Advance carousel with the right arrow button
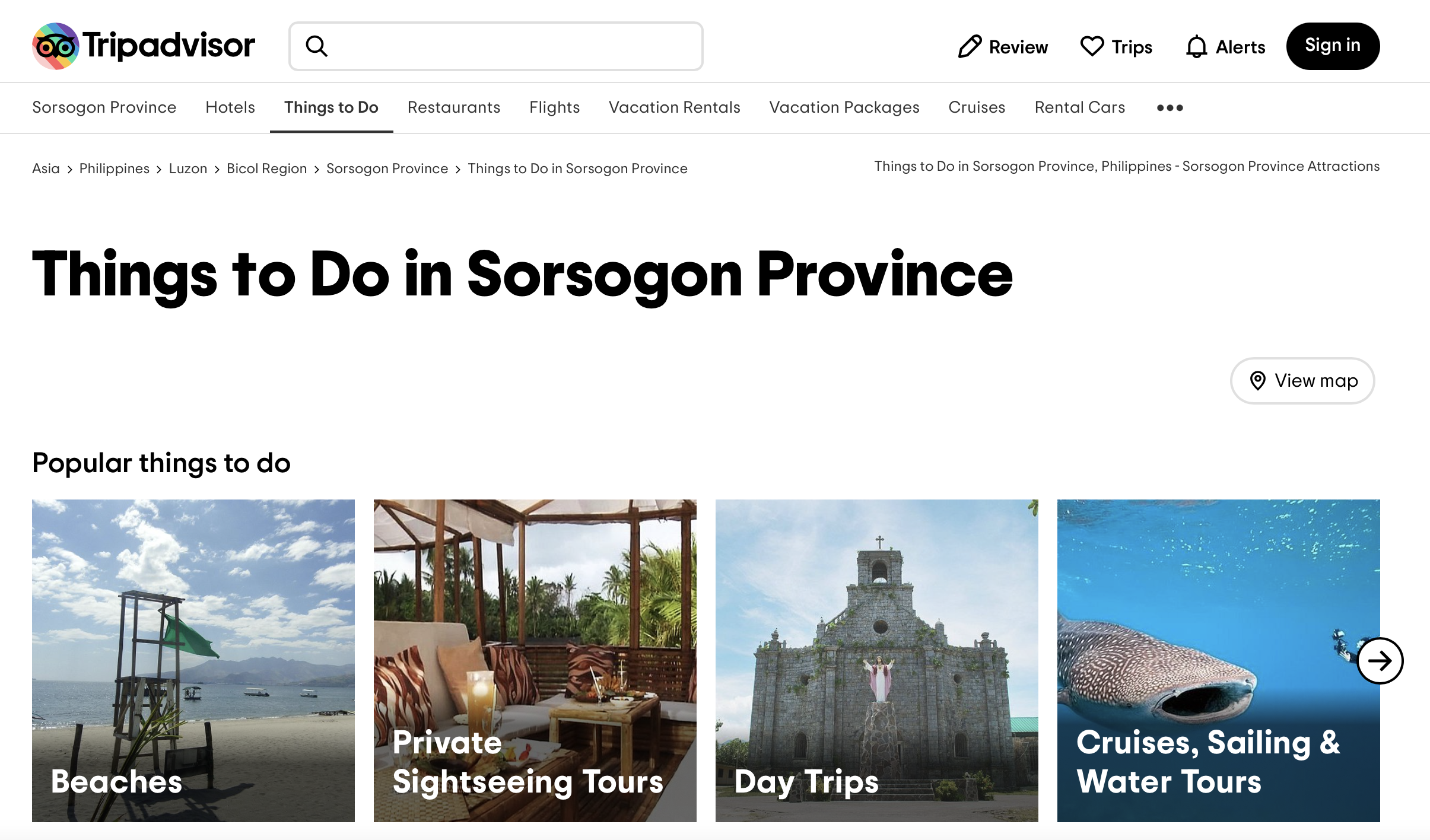 click(1380, 661)
